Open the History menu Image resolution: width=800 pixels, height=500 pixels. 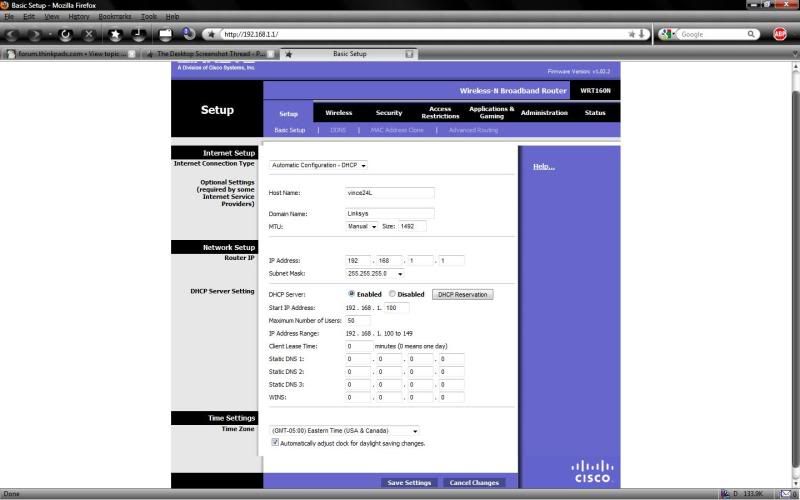[x=79, y=16]
